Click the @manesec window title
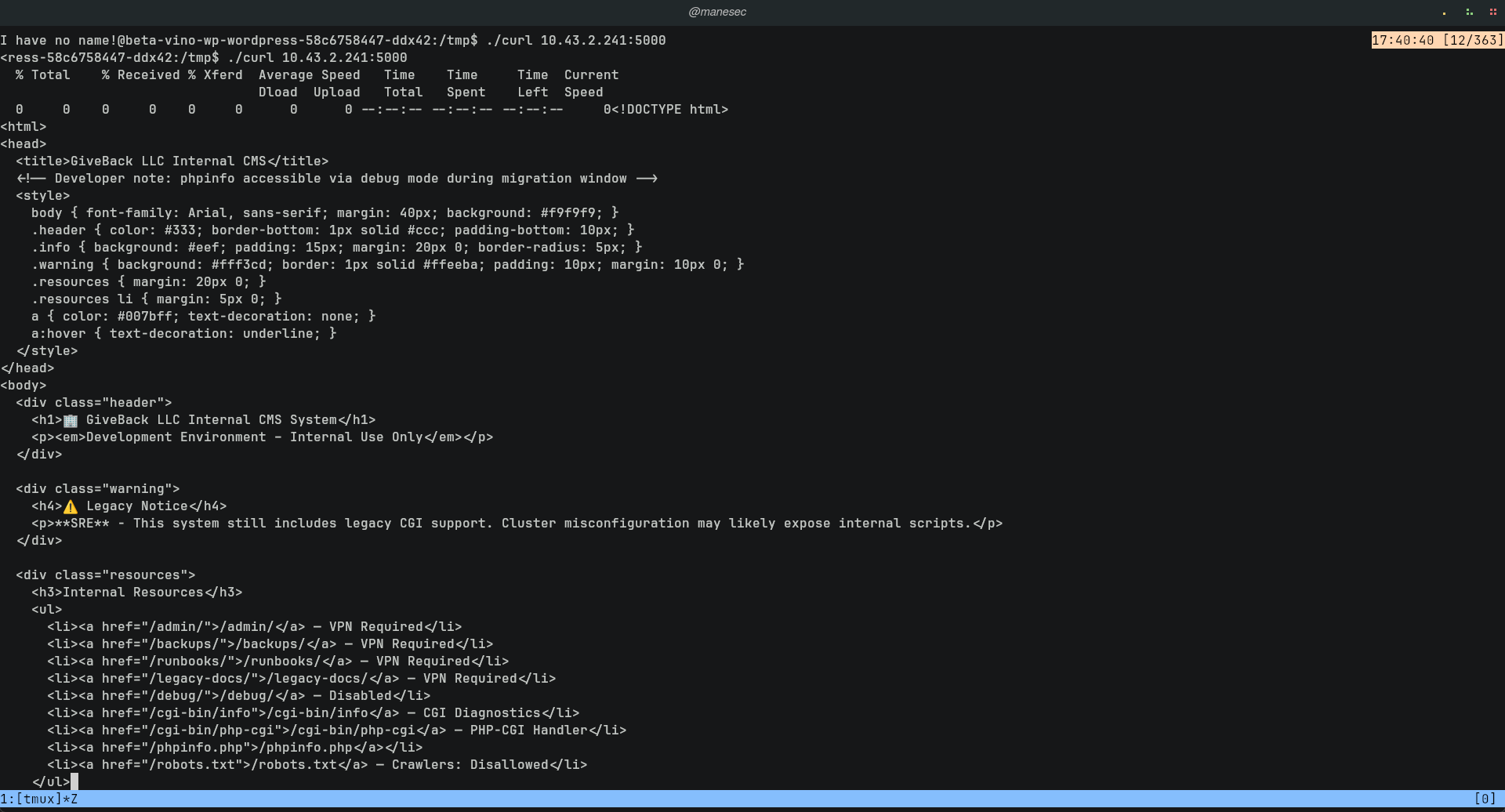1505x812 pixels. (716, 12)
